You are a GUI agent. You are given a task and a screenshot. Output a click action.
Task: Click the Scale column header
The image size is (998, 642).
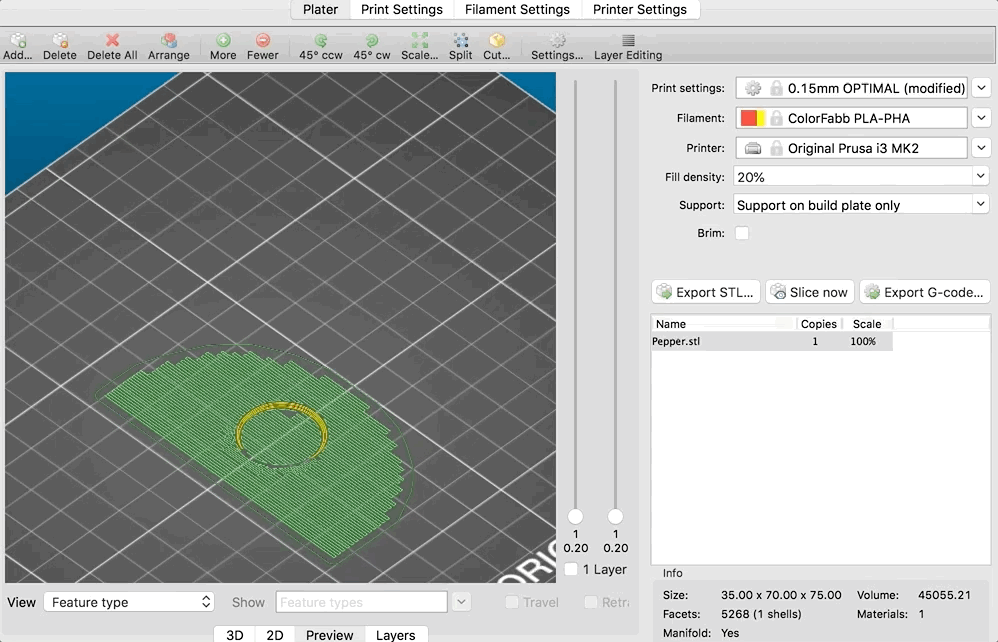click(867, 324)
